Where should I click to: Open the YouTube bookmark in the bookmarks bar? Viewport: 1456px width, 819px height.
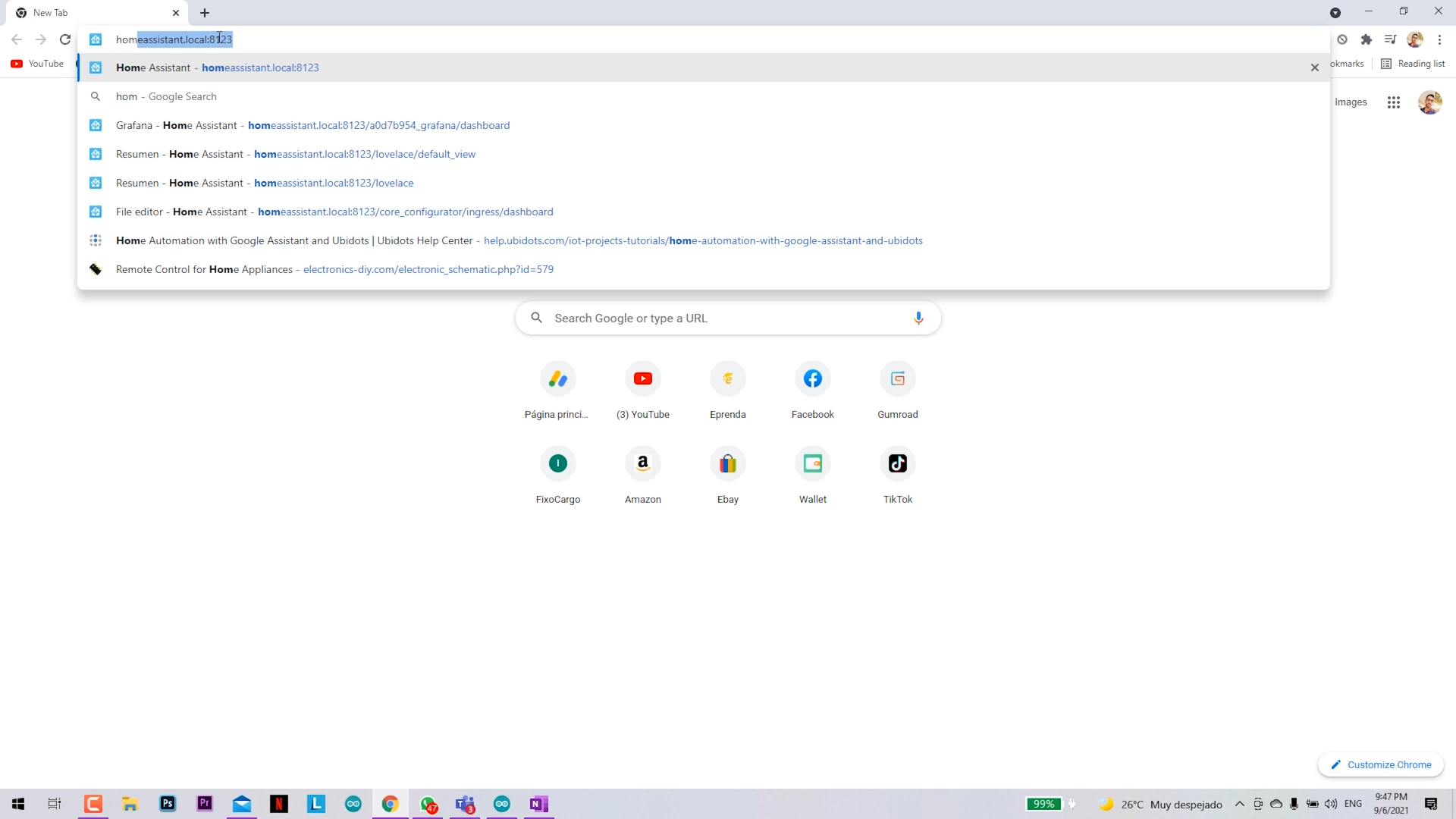point(36,64)
